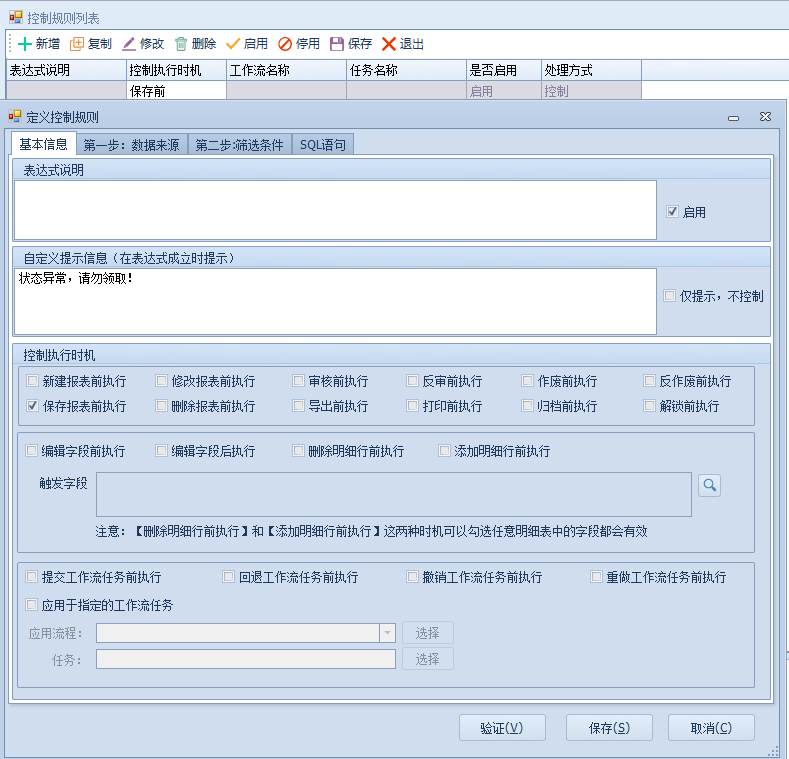789x759 pixels.
Task: Click the 验证(V) button
Action: (x=502, y=727)
